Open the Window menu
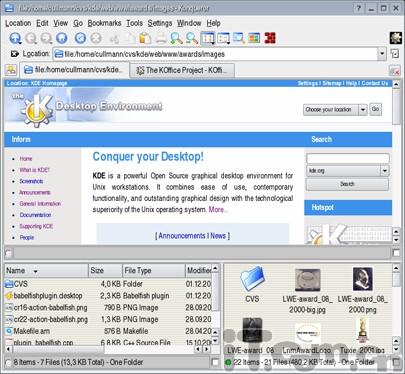The width and height of the screenshot is (405, 374). click(189, 23)
